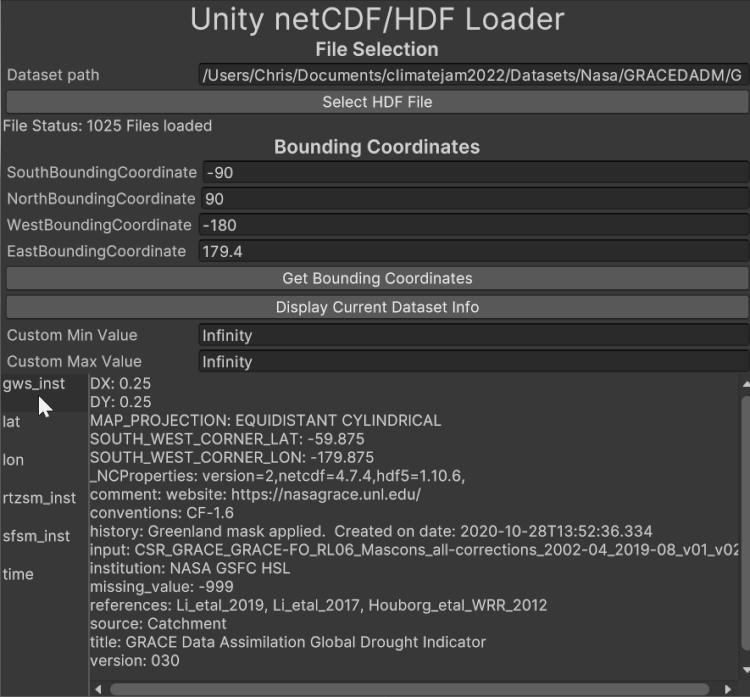
Task: Click the 'File Status: 1025 Files loaded' text
Action: coord(108,126)
